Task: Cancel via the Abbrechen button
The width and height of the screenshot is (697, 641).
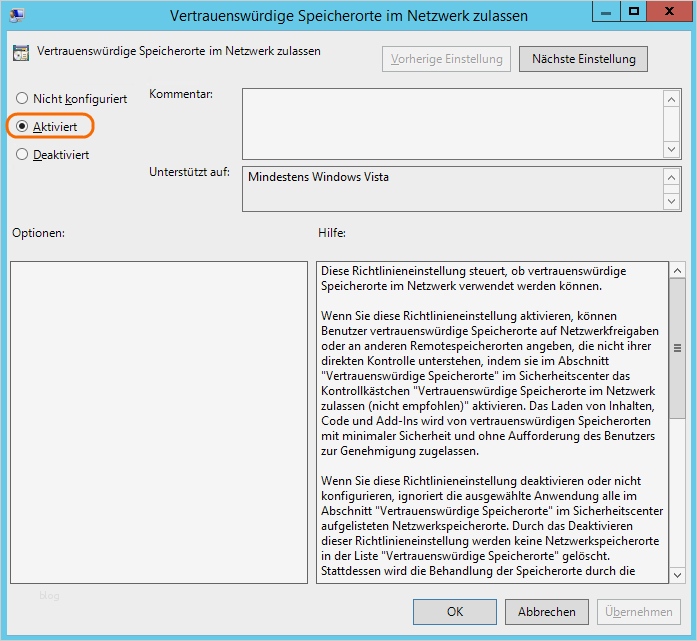Action: 546,612
